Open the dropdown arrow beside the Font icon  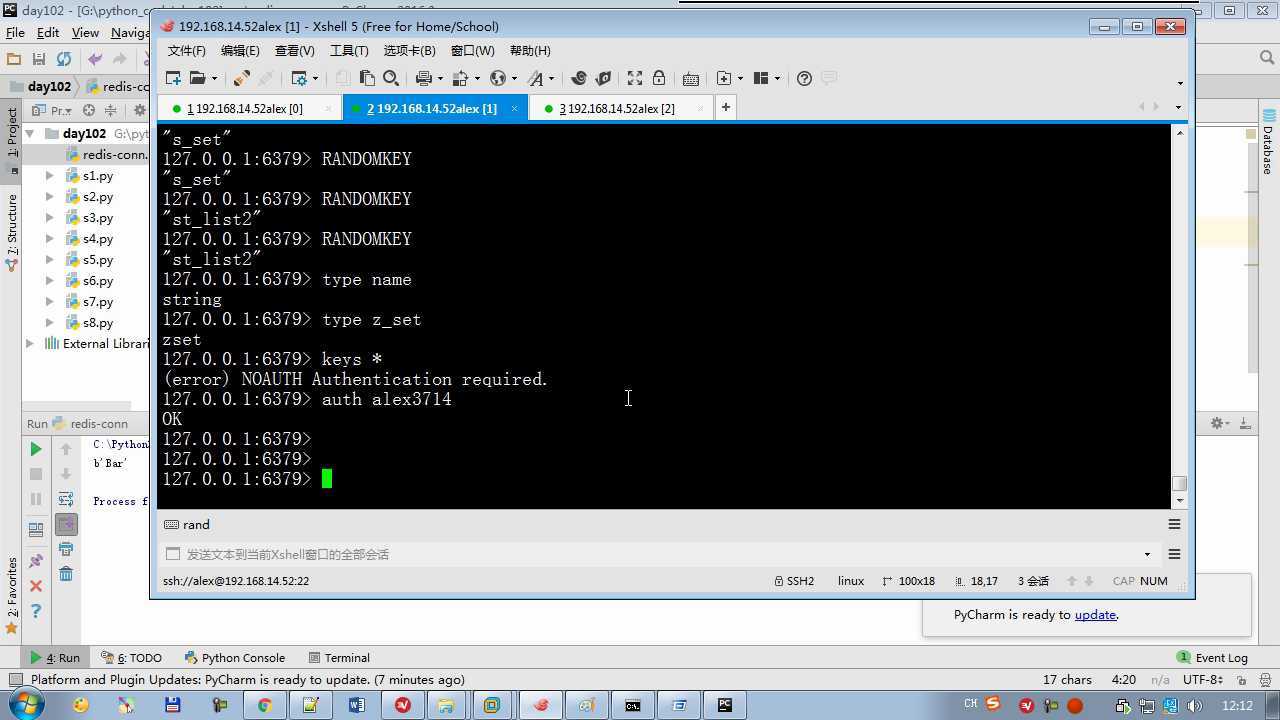552,78
